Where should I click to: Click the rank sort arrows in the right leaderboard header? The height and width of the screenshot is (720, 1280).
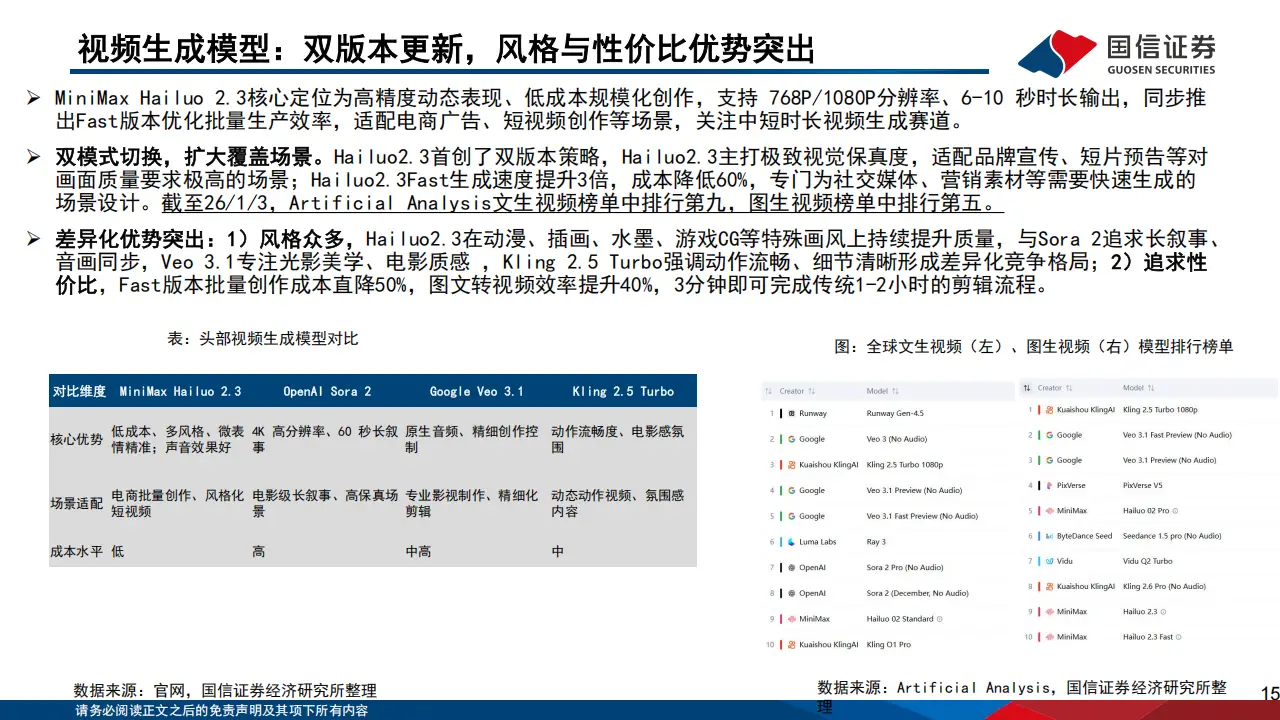[1026, 388]
